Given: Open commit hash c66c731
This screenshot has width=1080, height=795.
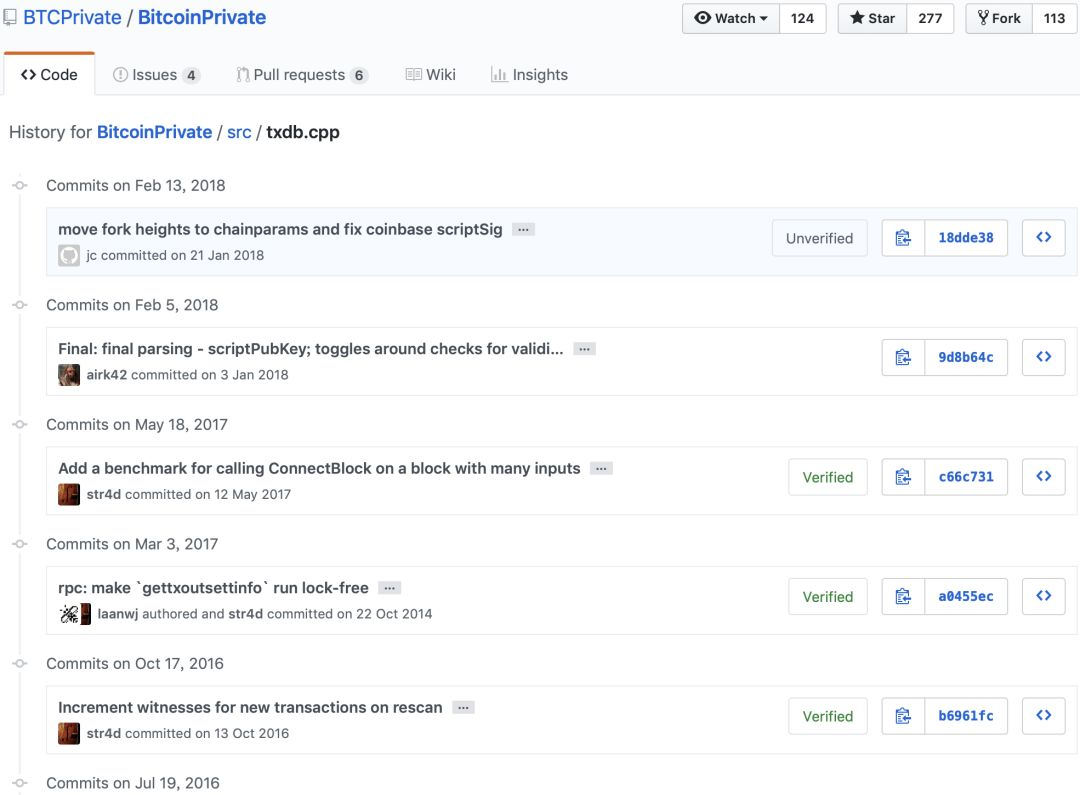Looking at the screenshot, I should [x=966, y=477].
